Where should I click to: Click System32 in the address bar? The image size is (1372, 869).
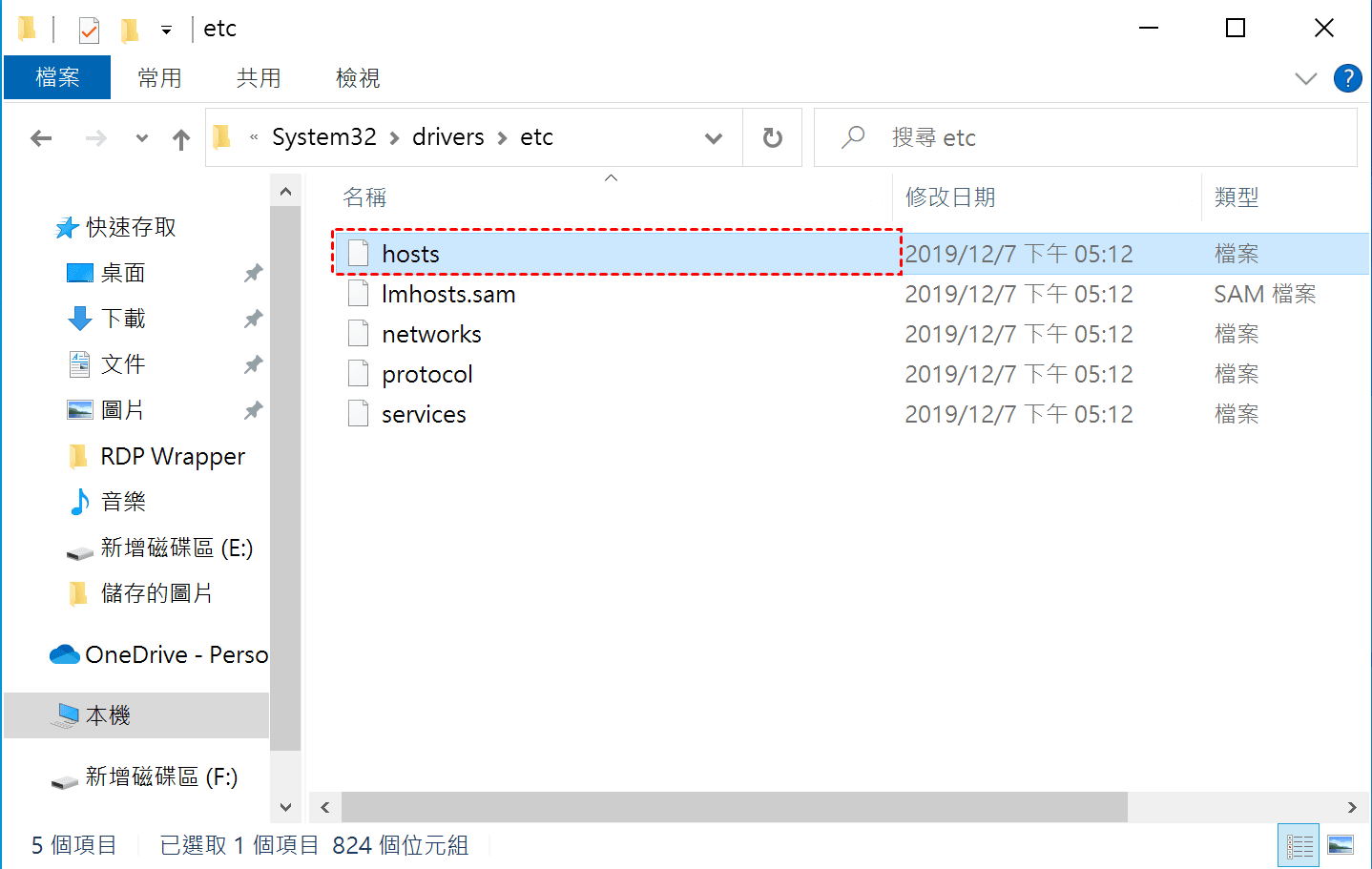324,137
